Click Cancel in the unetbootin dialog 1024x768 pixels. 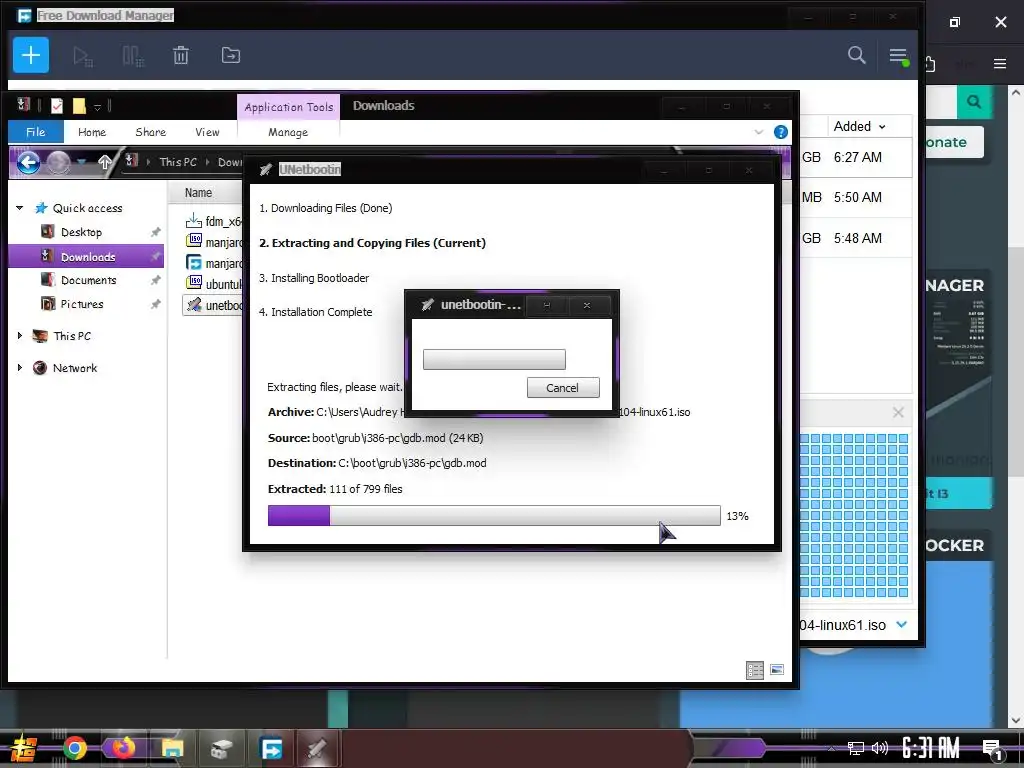point(562,387)
